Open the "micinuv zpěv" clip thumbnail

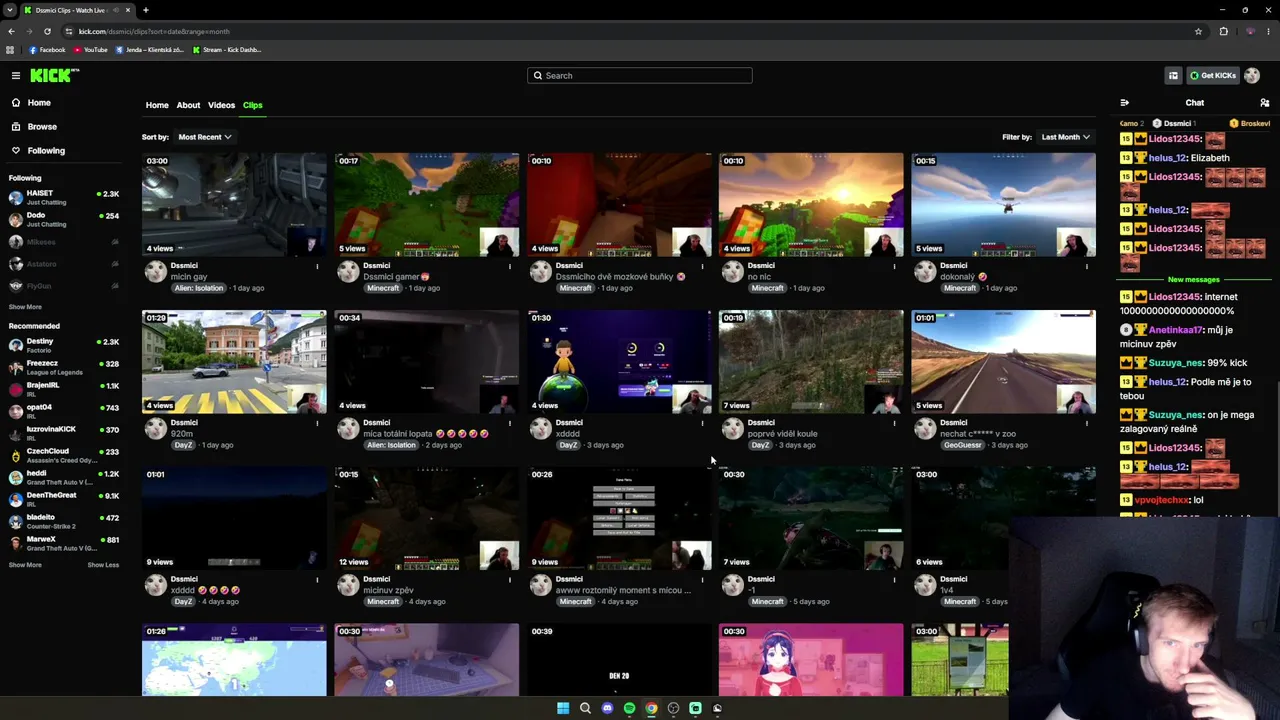[x=427, y=518]
